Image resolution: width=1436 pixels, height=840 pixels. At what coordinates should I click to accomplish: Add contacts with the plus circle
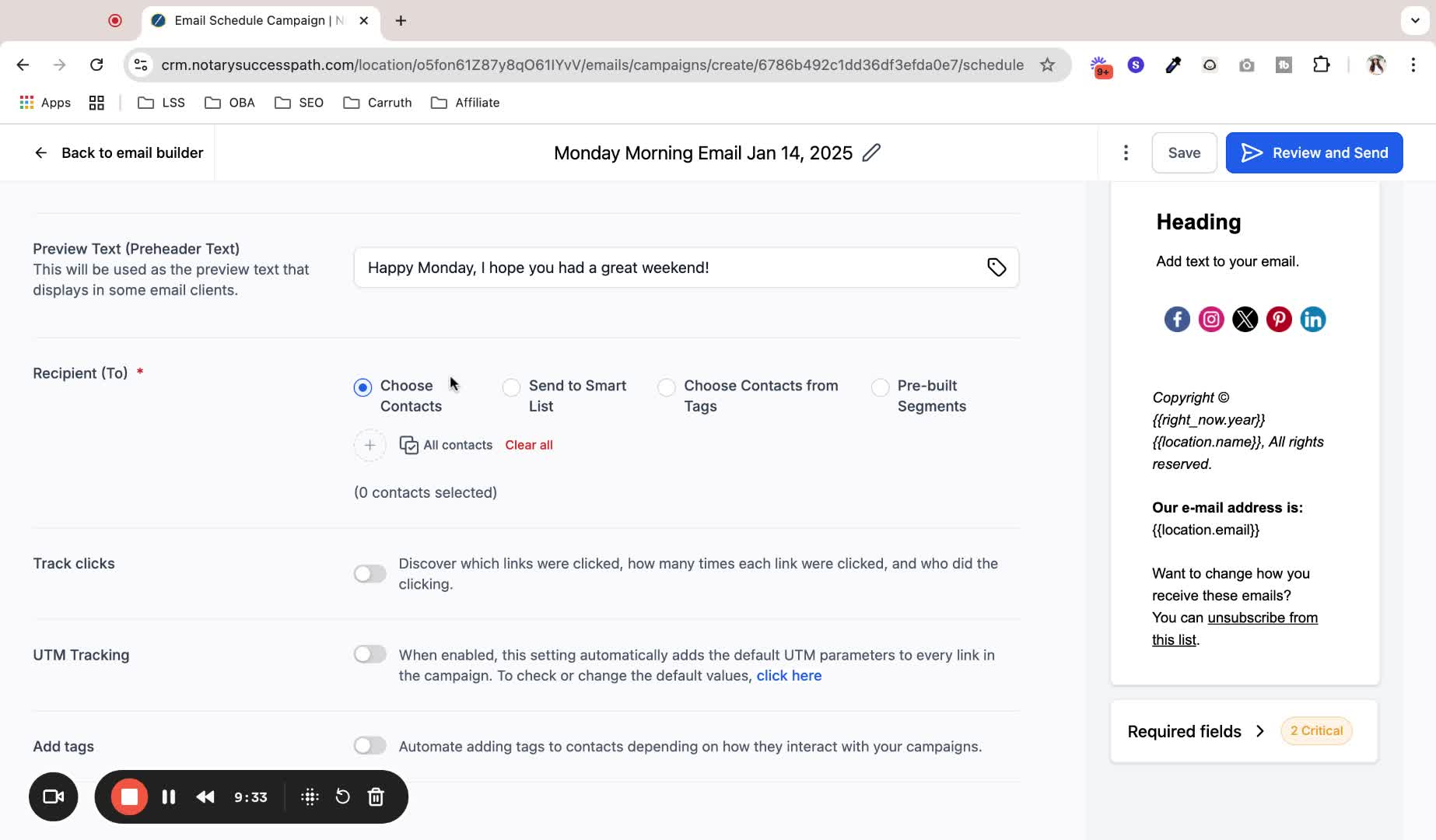(370, 445)
